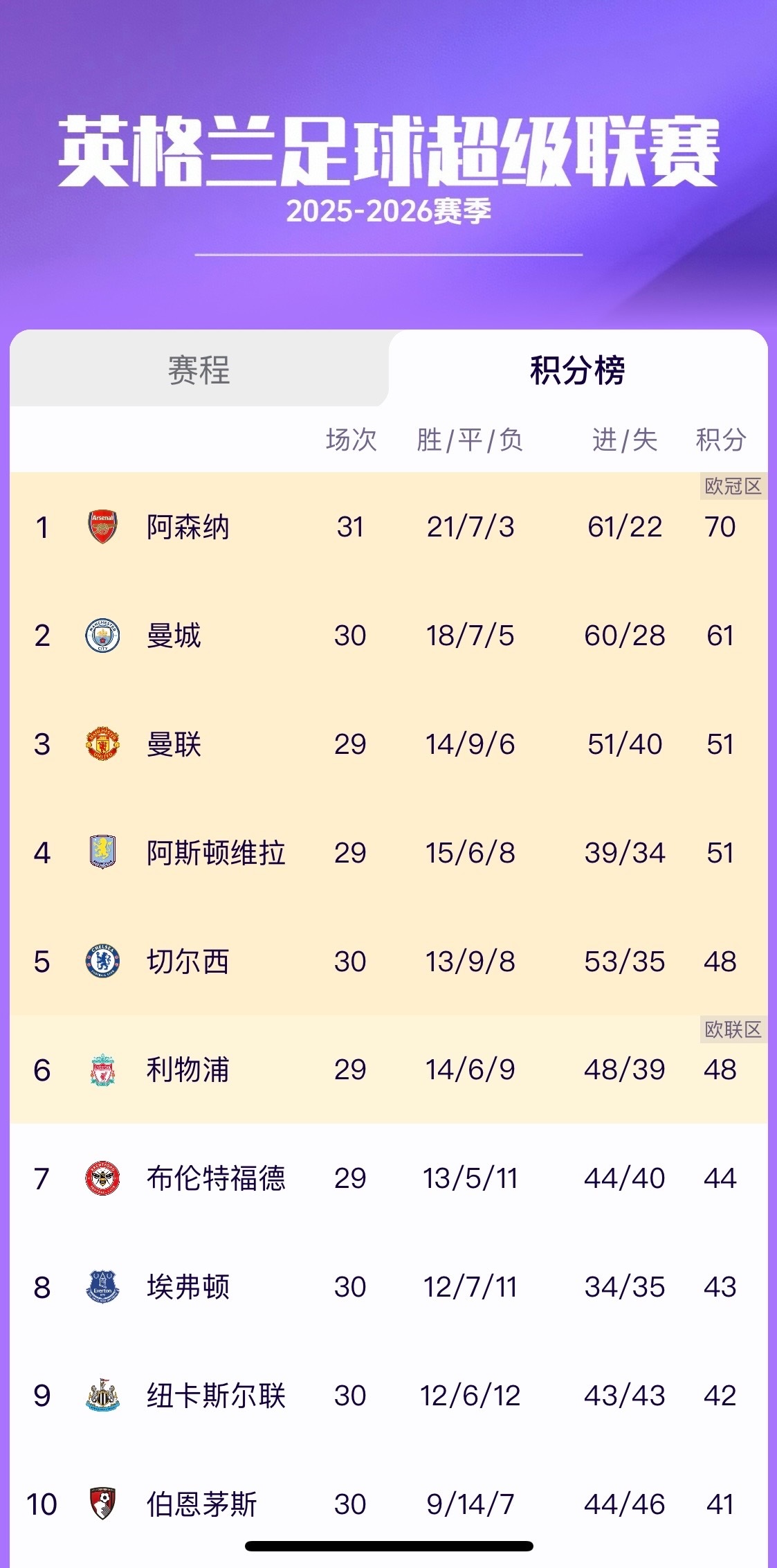Tap the Manchester City badge icon

(102, 636)
